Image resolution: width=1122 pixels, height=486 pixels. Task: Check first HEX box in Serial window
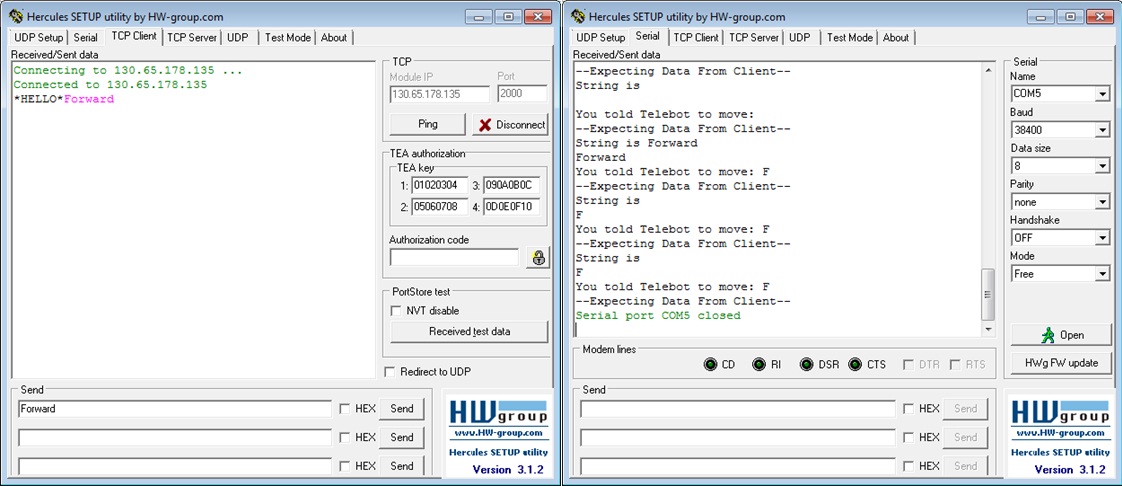pyautogui.click(x=908, y=409)
